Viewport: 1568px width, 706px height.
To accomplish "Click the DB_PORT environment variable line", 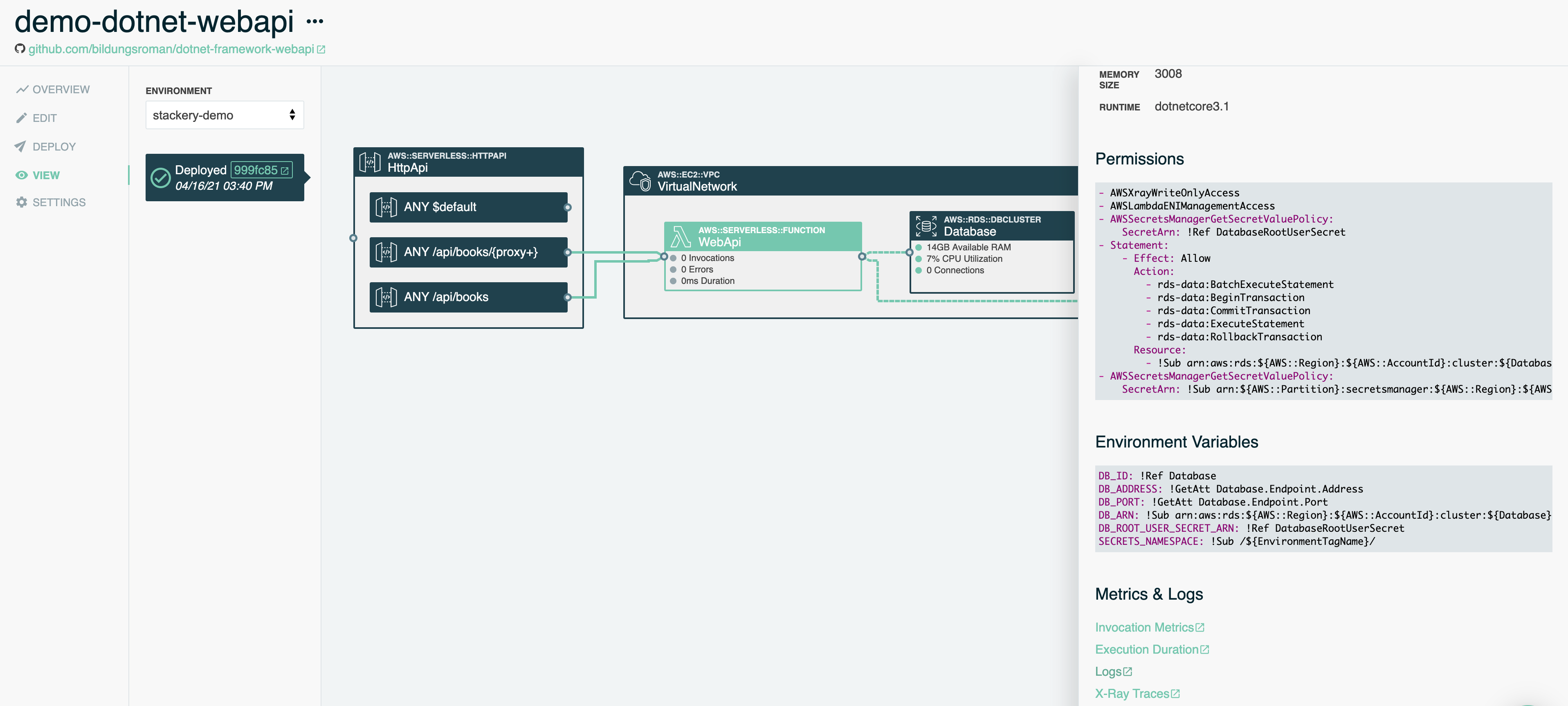I will (x=1213, y=502).
